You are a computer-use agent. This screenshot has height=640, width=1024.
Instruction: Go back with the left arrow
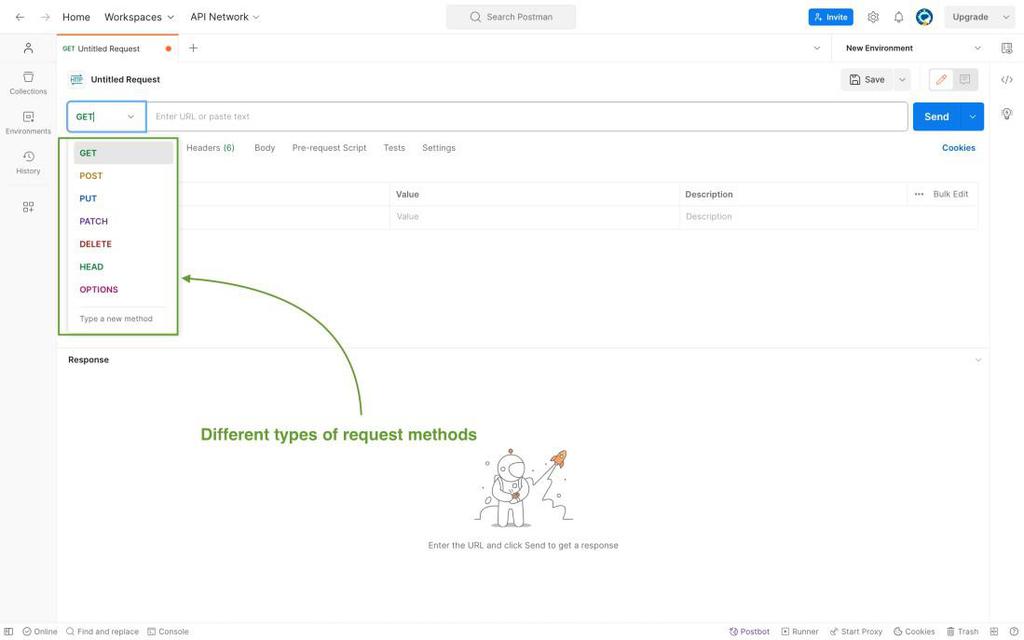pyautogui.click(x=20, y=17)
